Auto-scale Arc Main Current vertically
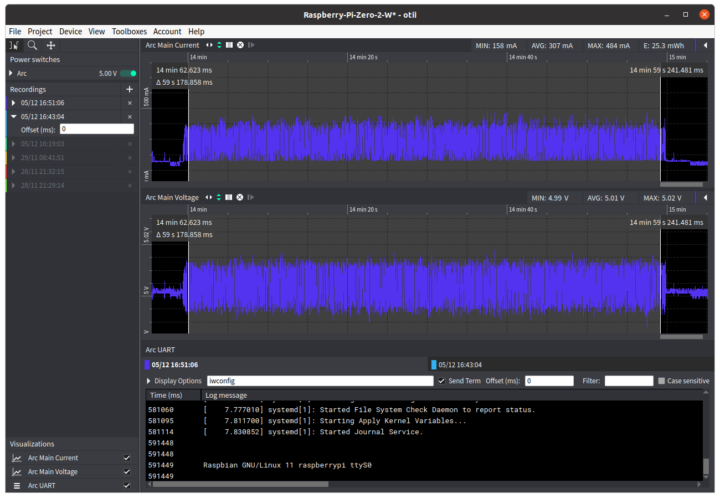Image resolution: width=720 pixels, height=498 pixels. 219,45
